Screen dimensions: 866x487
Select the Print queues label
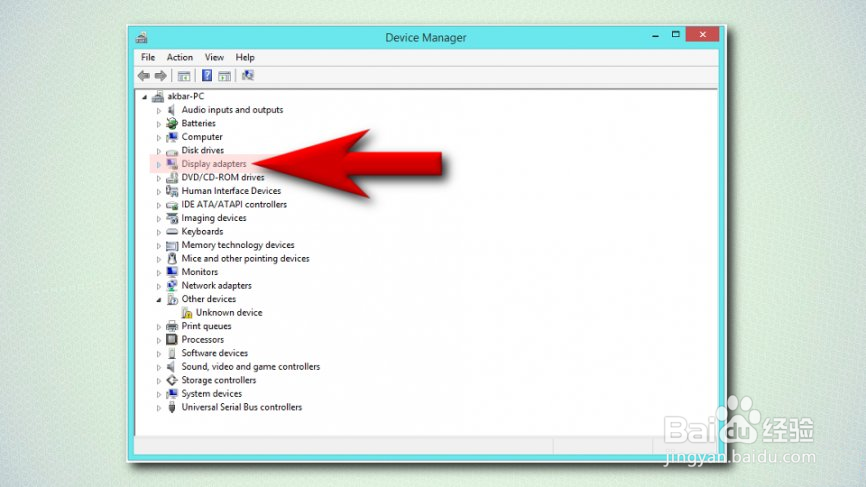click(207, 326)
